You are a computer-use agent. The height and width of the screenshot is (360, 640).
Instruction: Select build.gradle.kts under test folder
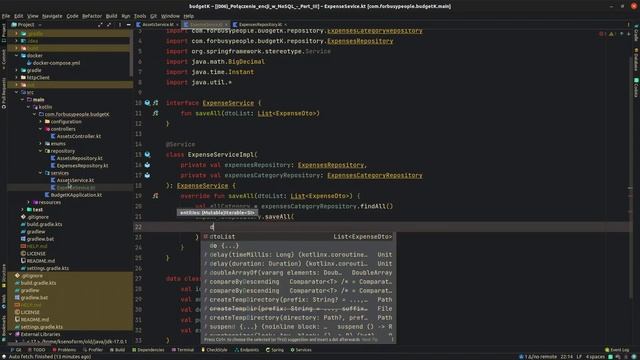[41, 224]
